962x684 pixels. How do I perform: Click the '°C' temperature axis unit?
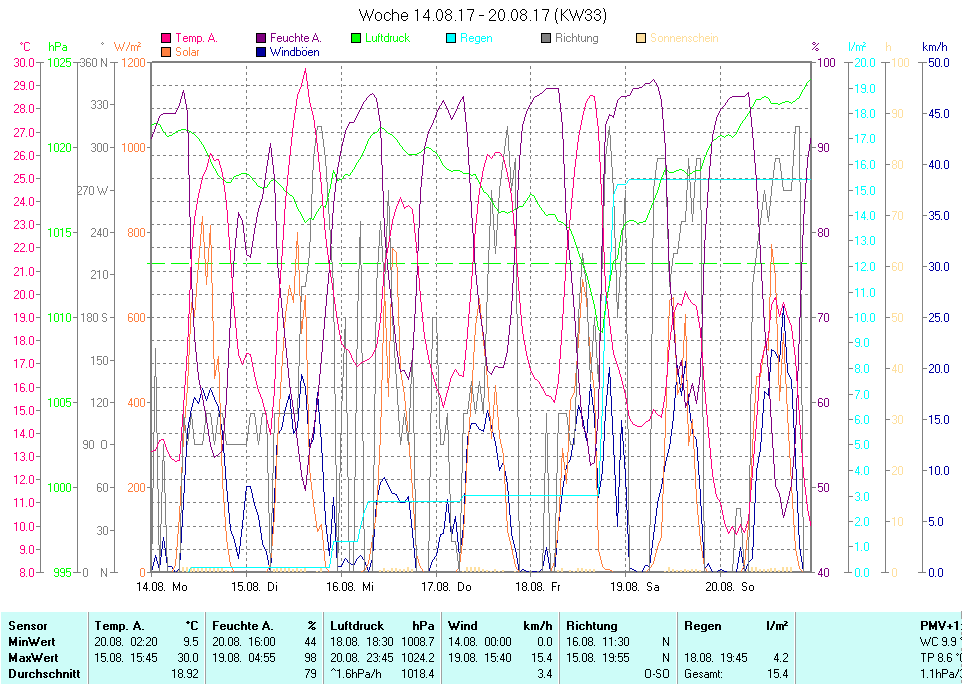point(25,47)
